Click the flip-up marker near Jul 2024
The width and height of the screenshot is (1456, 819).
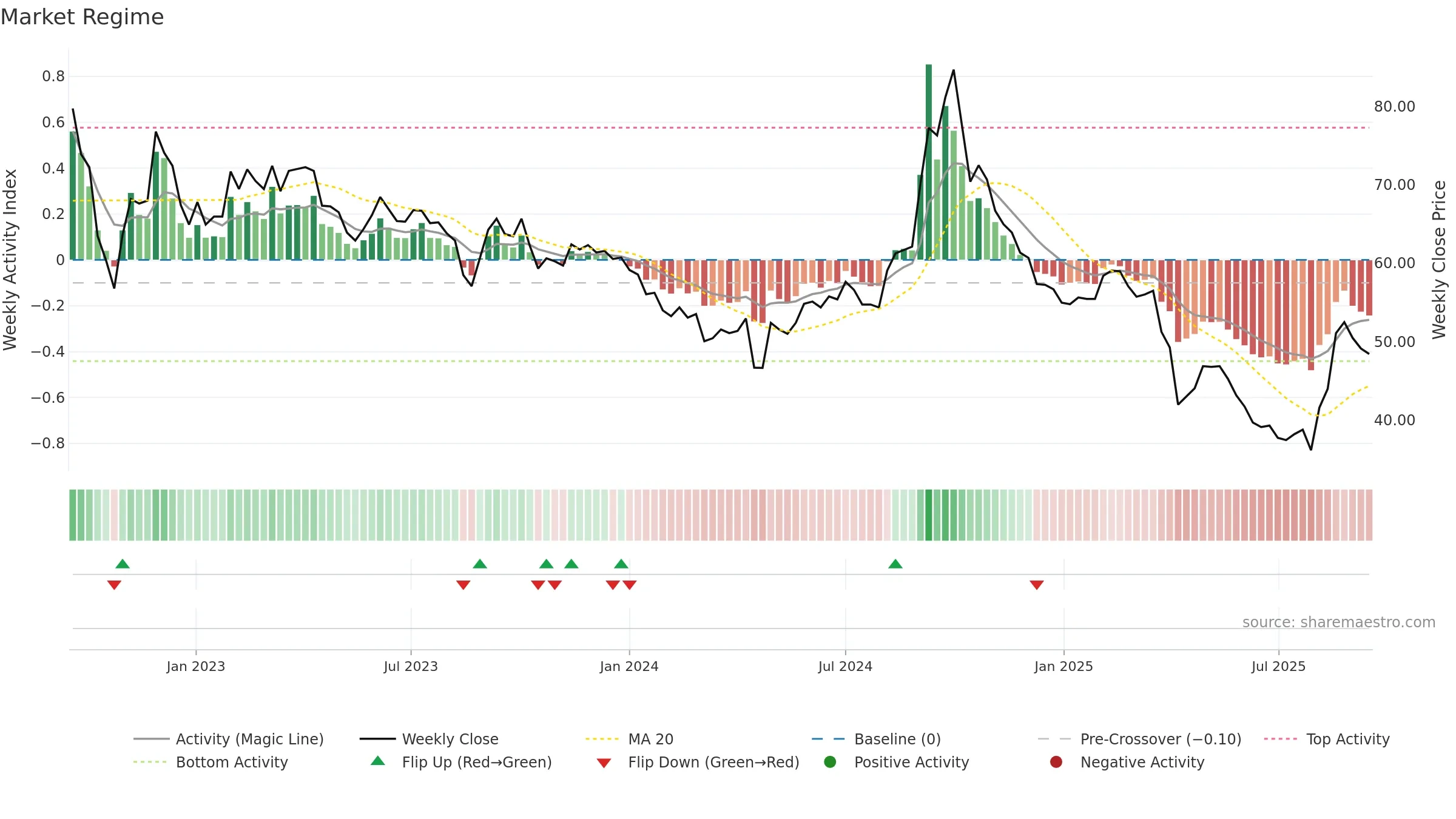895,564
